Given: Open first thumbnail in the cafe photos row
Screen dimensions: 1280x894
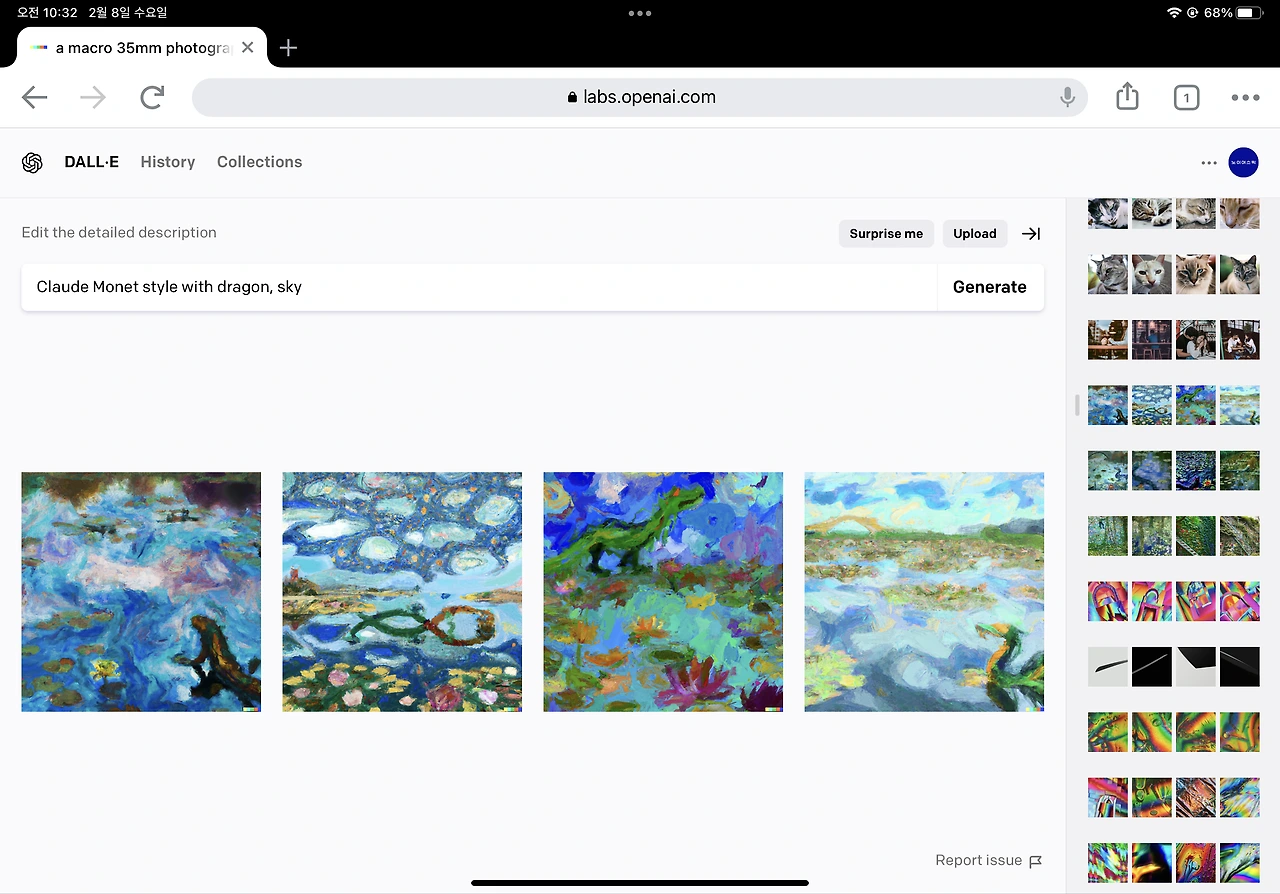Looking at the screenshot, I should tap(1108, 340).
